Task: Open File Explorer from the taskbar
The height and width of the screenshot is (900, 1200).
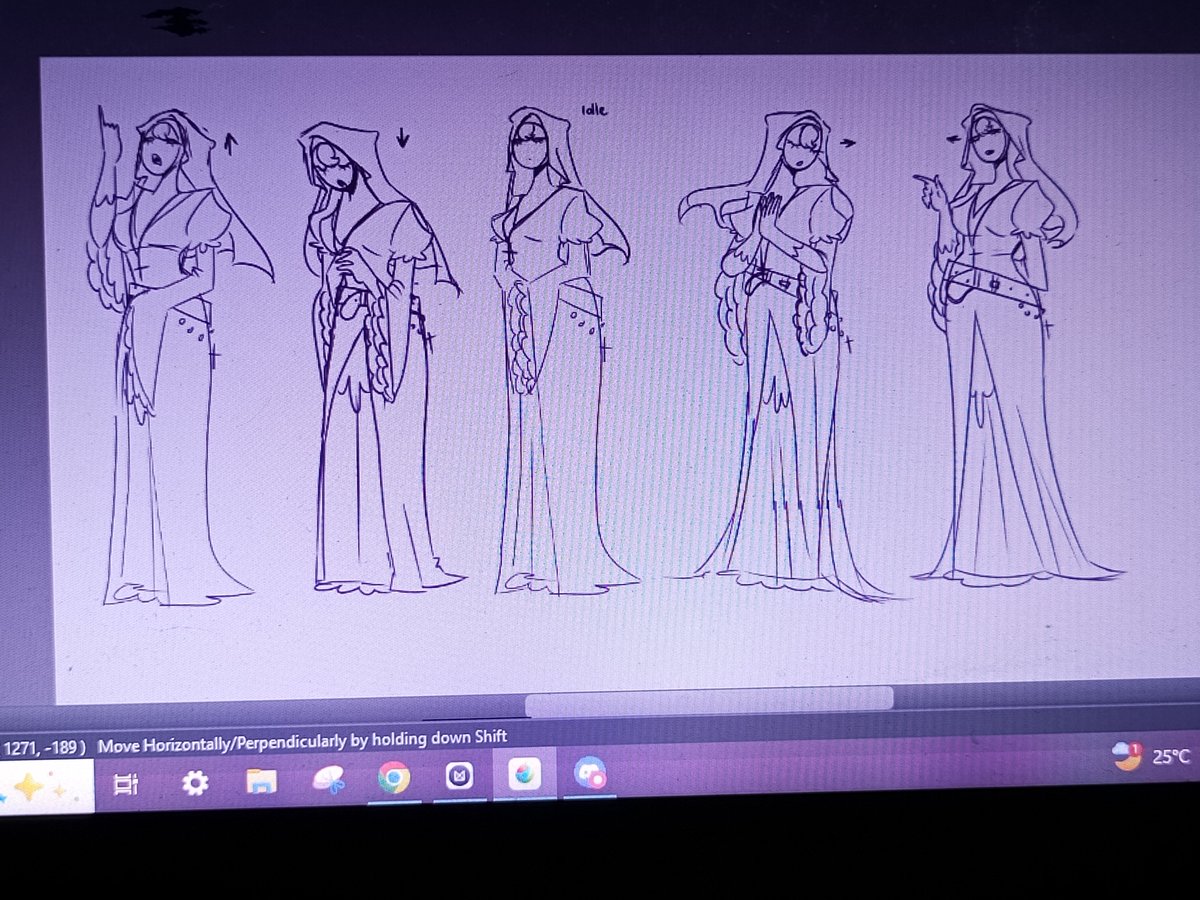Action: tap(262, 781)
